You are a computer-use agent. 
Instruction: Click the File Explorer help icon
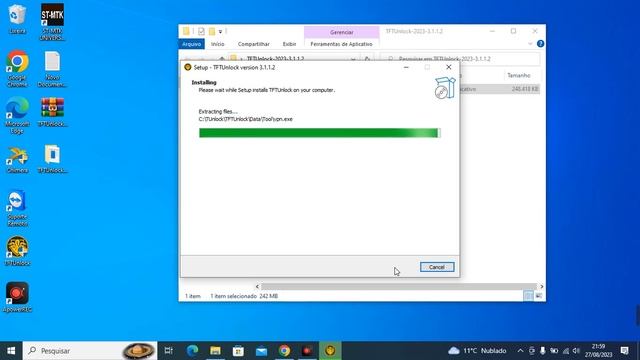(540, 44)
